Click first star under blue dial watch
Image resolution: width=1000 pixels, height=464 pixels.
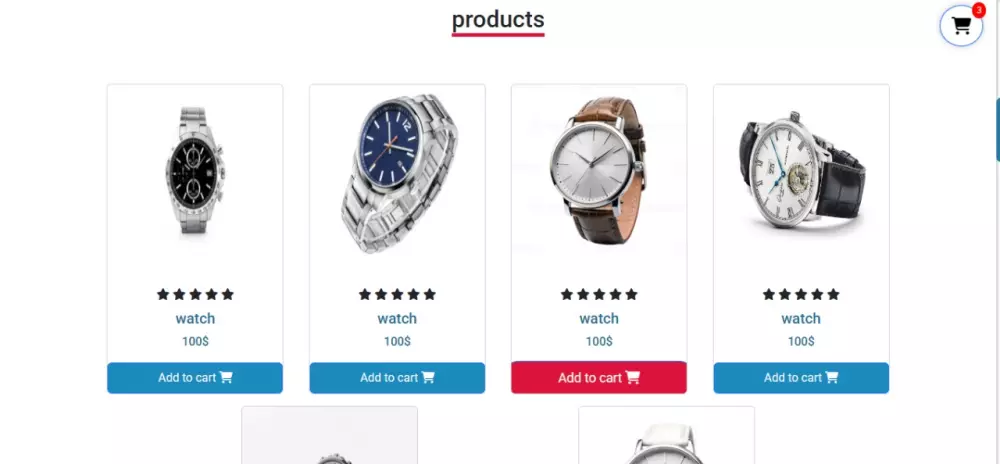[x=365, y=294]
